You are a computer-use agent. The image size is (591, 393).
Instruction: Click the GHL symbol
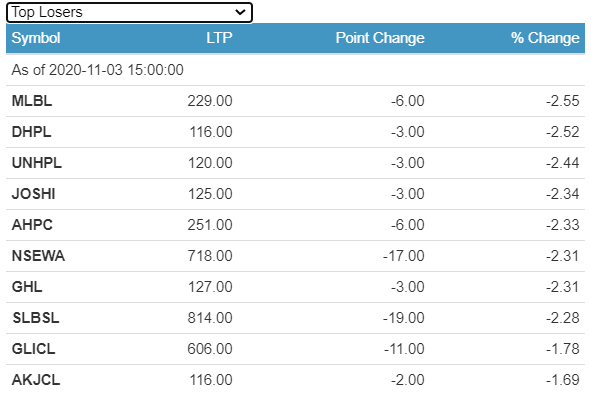point(27,287)
